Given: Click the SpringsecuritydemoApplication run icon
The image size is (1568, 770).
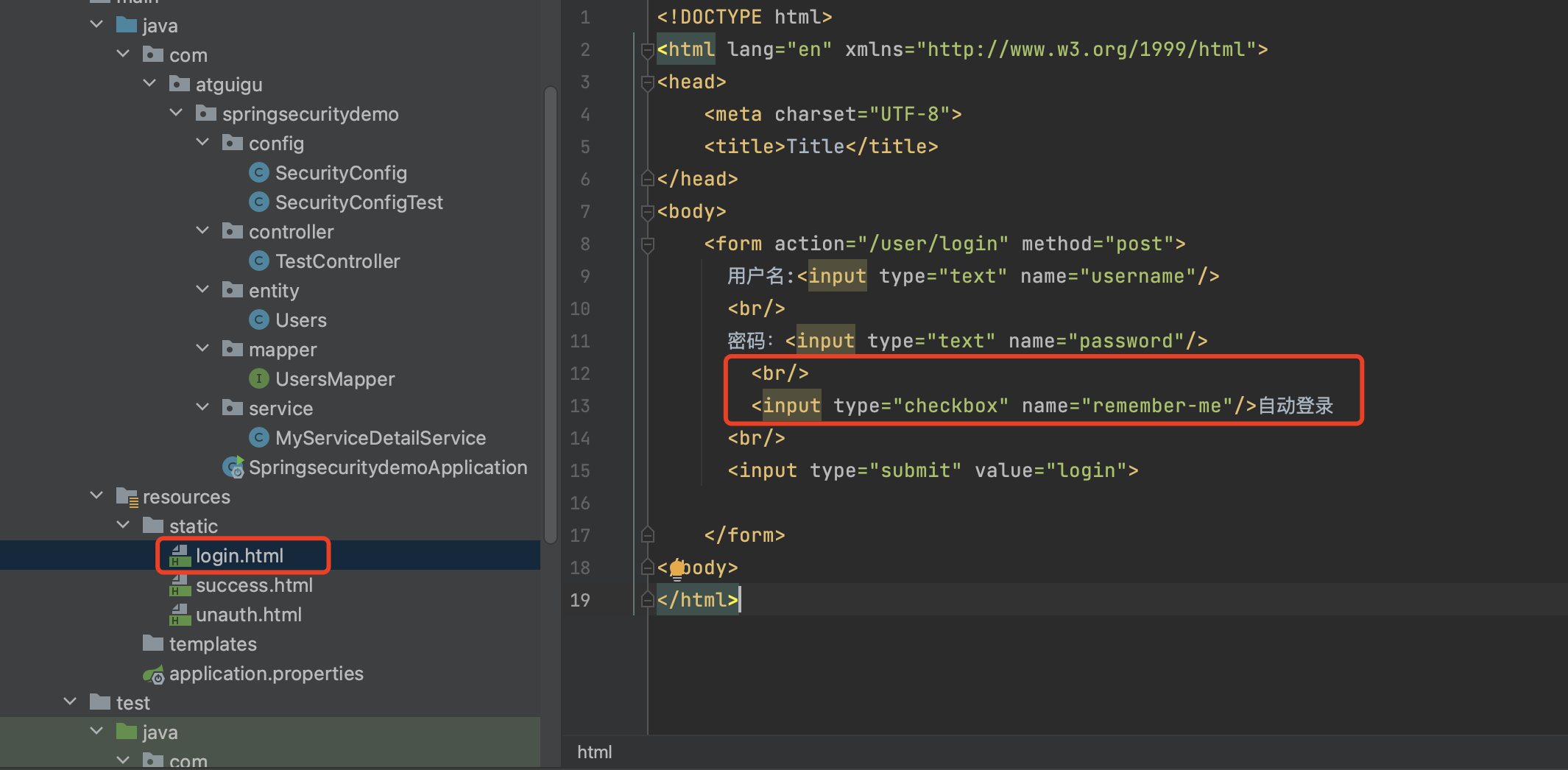Looking at the screenshot, I should [233, 467].
